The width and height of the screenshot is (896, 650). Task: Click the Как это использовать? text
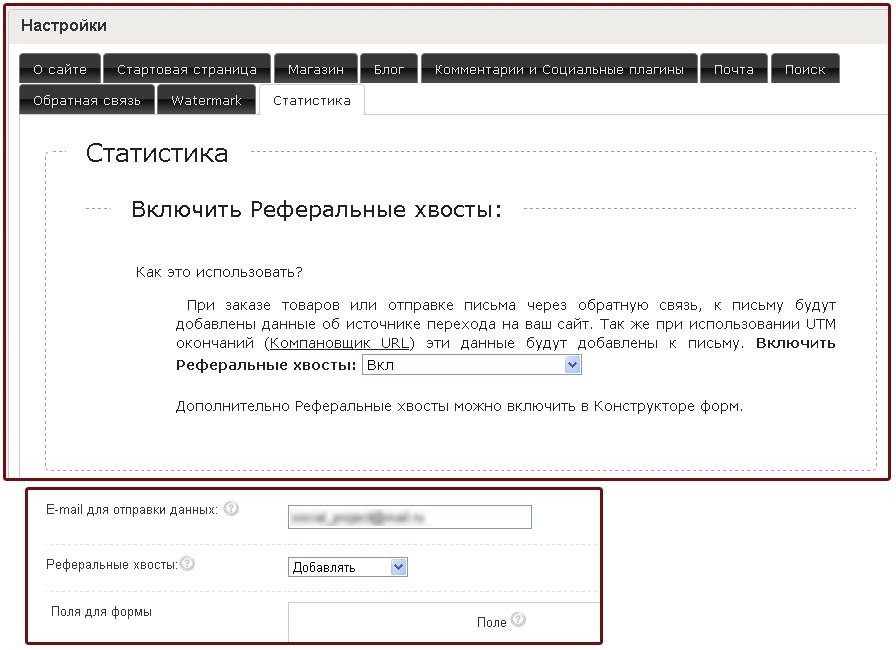219,271
